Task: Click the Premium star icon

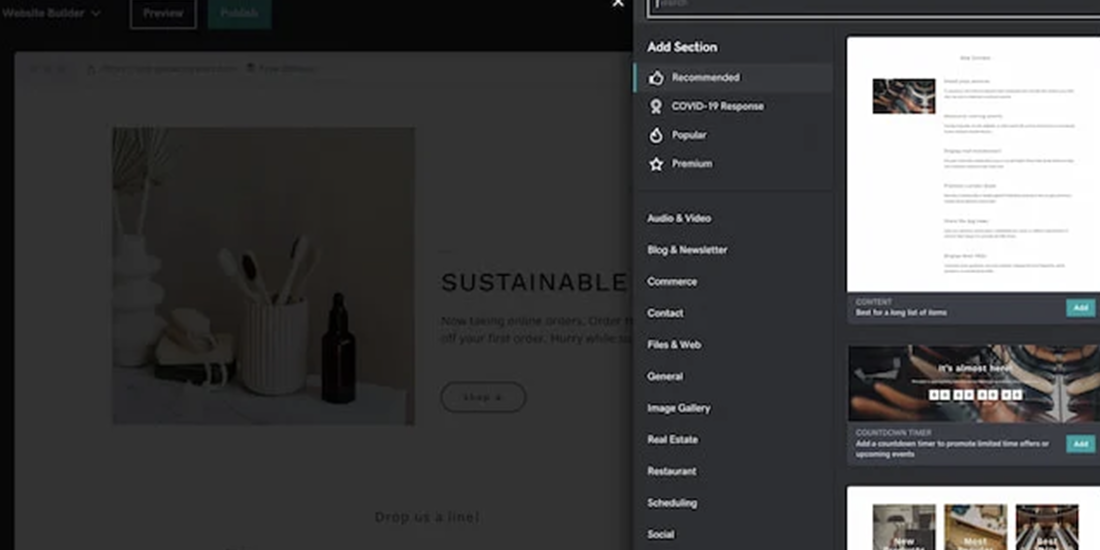Action: (656, 164)
